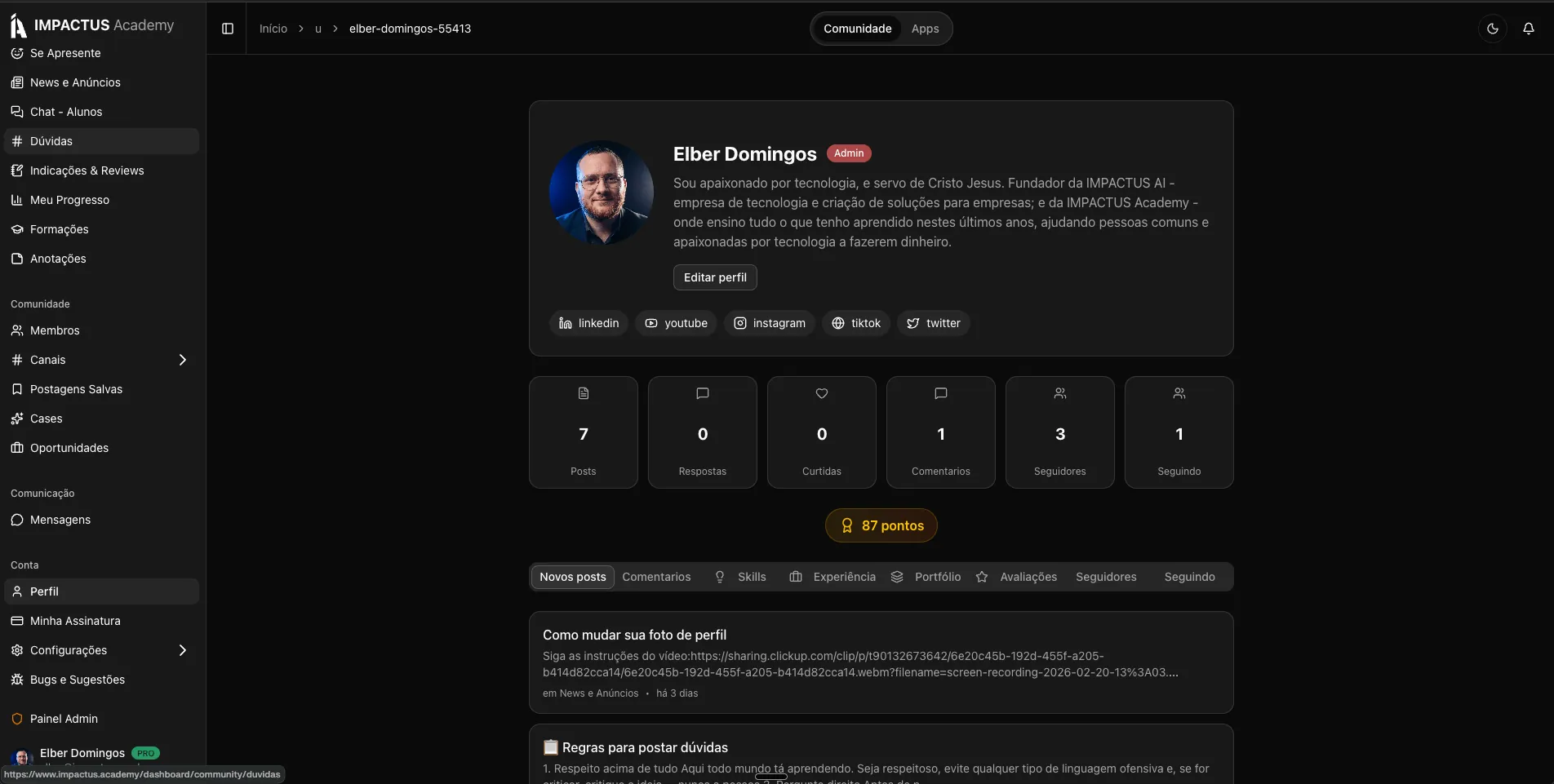Switch to the Apps view
The width and height of the screenshot is (1554, 784).
point(925,29)
